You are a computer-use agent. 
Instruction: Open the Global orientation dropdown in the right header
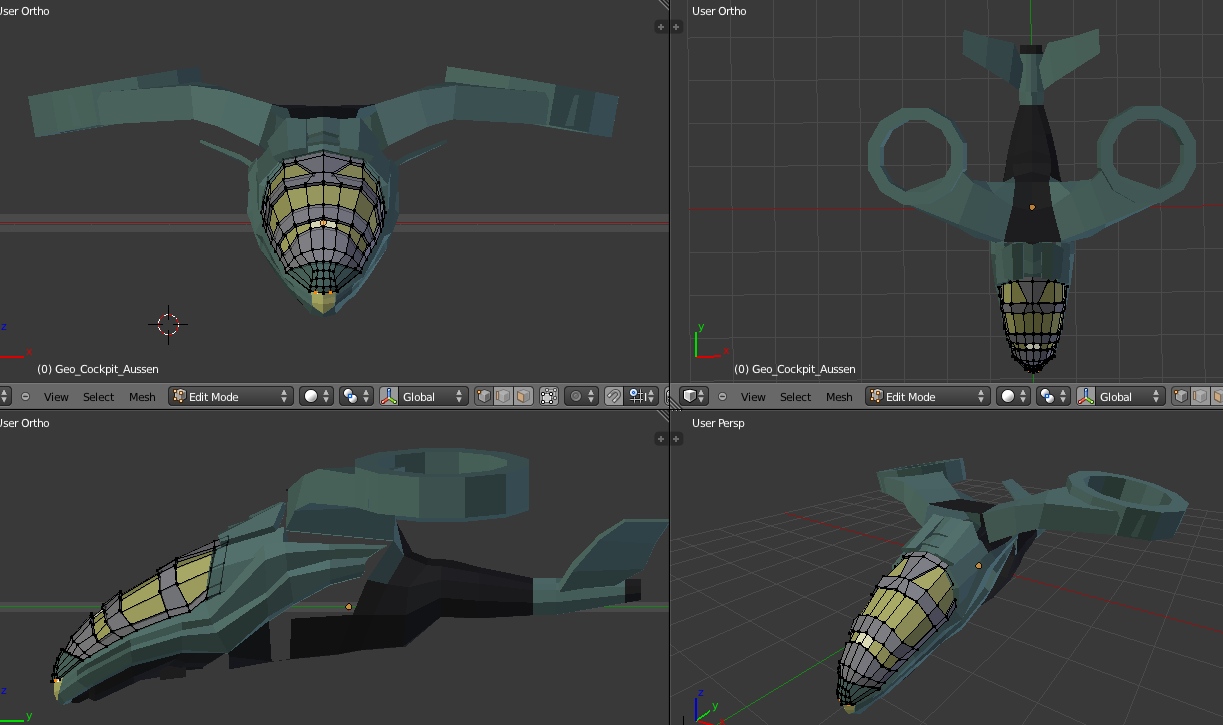[1130, 397]
